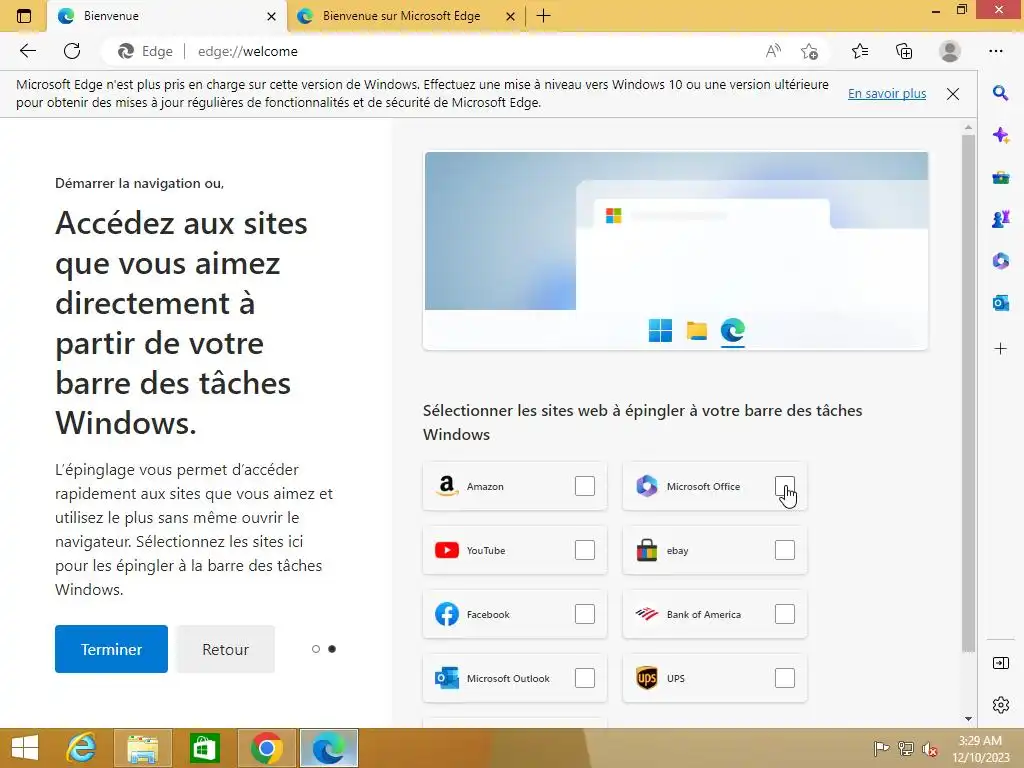The width and height of the screenshot is (1024, 768).
Task: Open the tab actions menu icon
Action: (x=24, y=16)
